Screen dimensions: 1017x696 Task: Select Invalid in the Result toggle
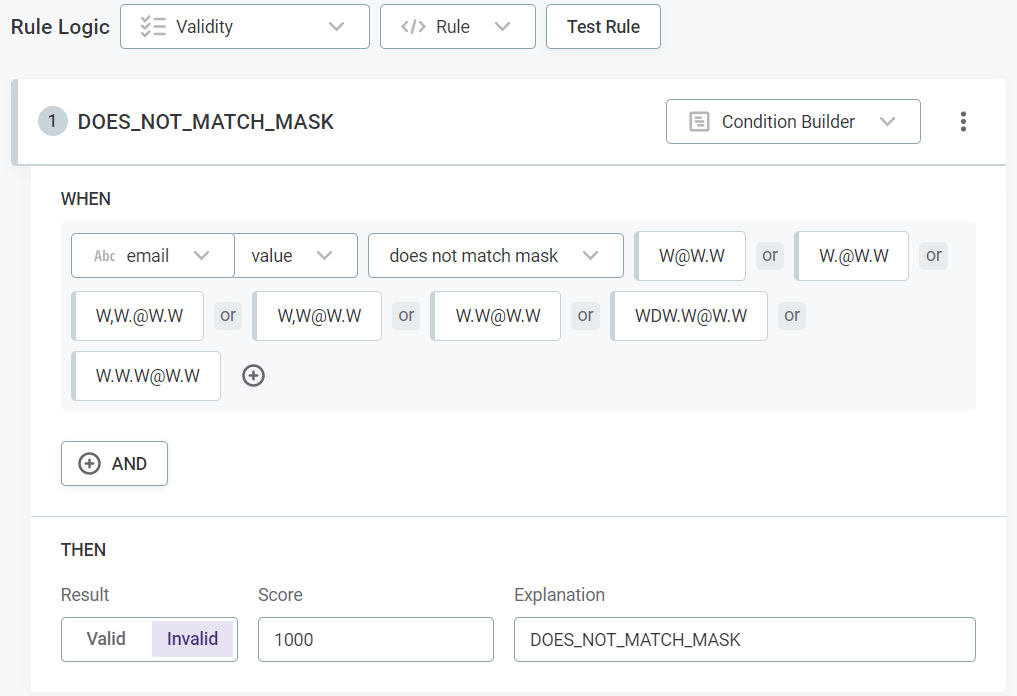(193, 639)
